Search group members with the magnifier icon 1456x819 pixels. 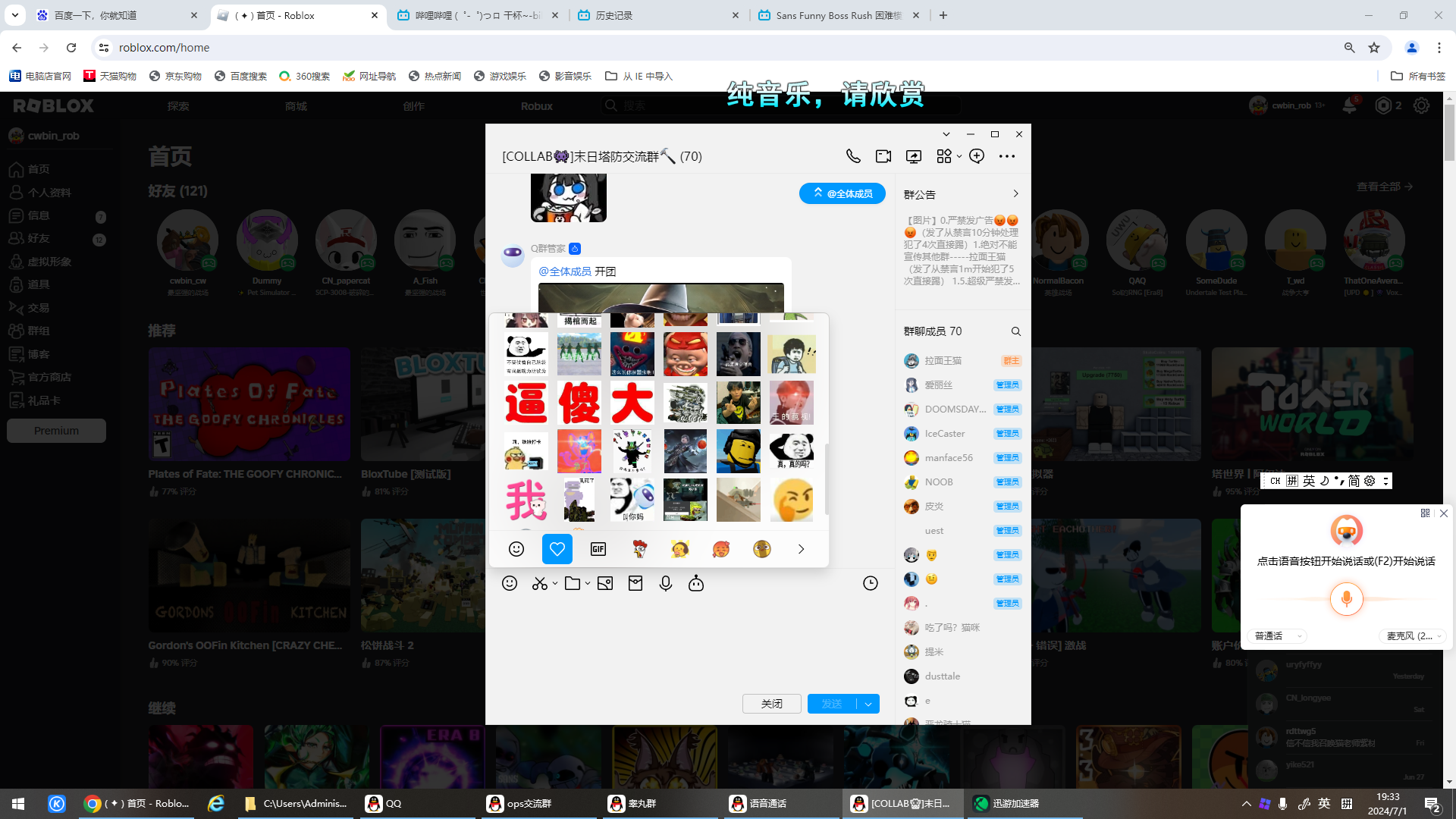tap(1016, 331)
